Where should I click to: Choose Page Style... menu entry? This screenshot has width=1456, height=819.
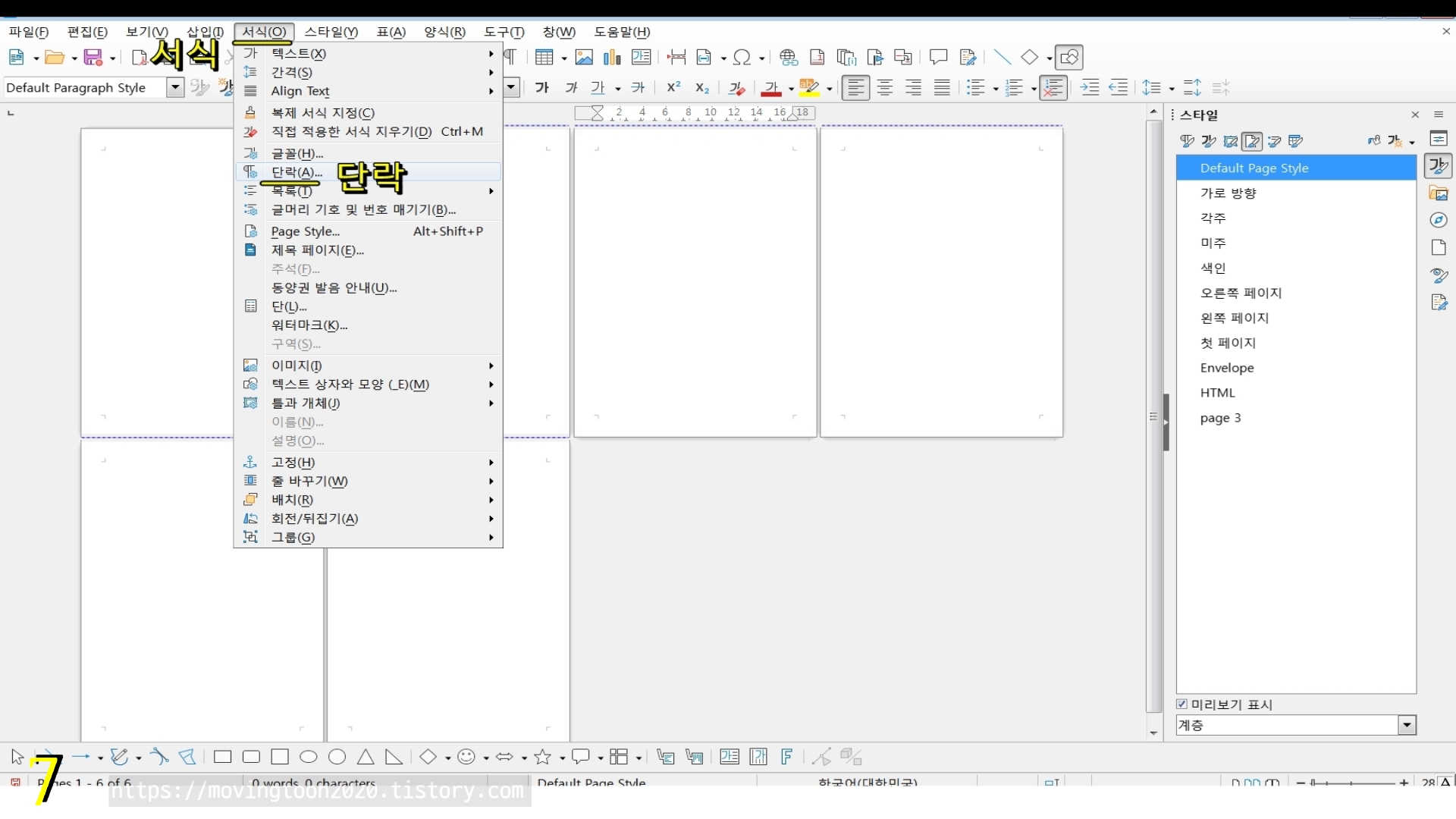(x=369, y=231)
